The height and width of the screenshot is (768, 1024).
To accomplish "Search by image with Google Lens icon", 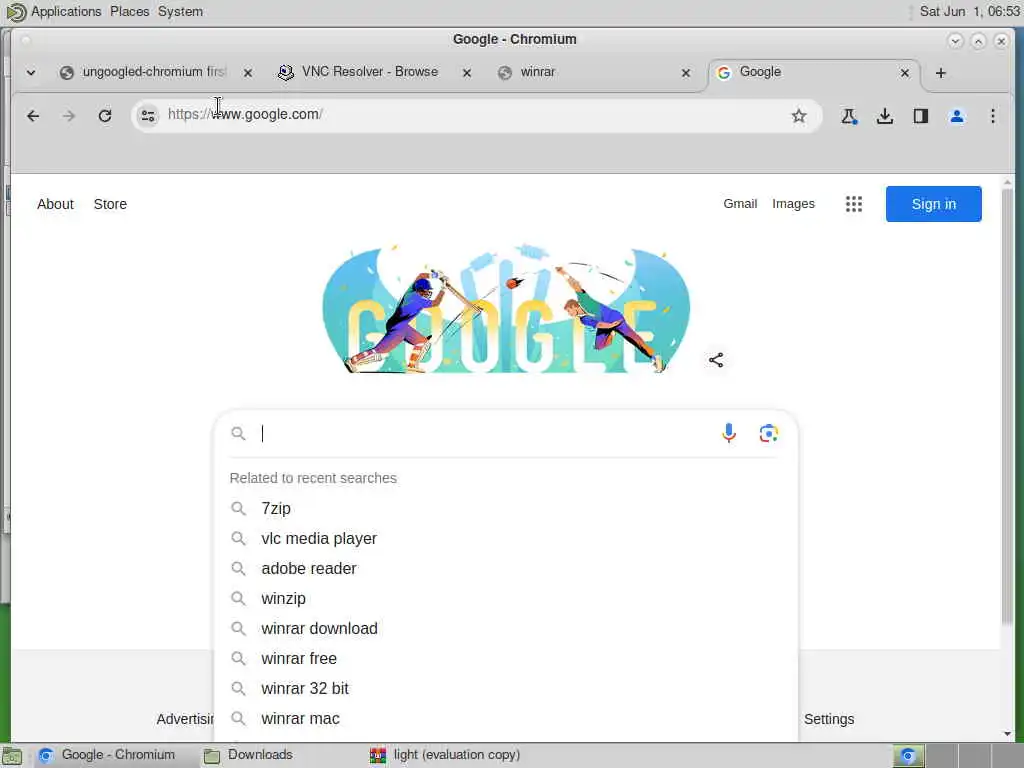I will click(769, 433).
